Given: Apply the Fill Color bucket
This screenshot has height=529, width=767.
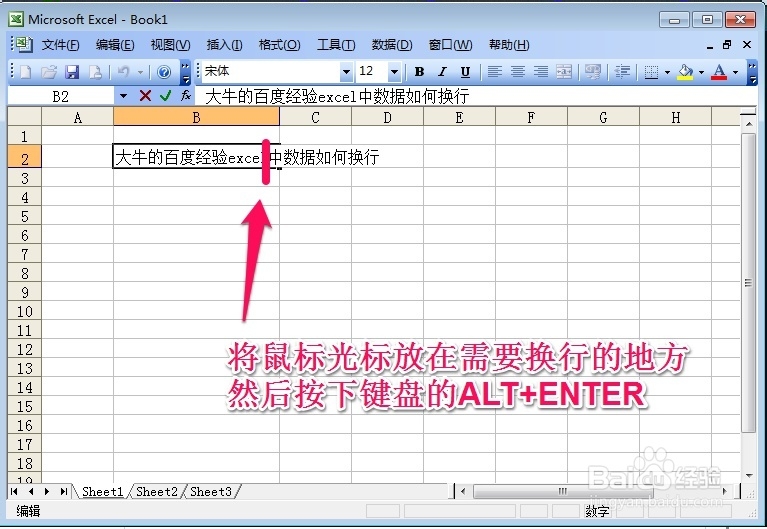Looking at the screenshot, I should [685, 72].
